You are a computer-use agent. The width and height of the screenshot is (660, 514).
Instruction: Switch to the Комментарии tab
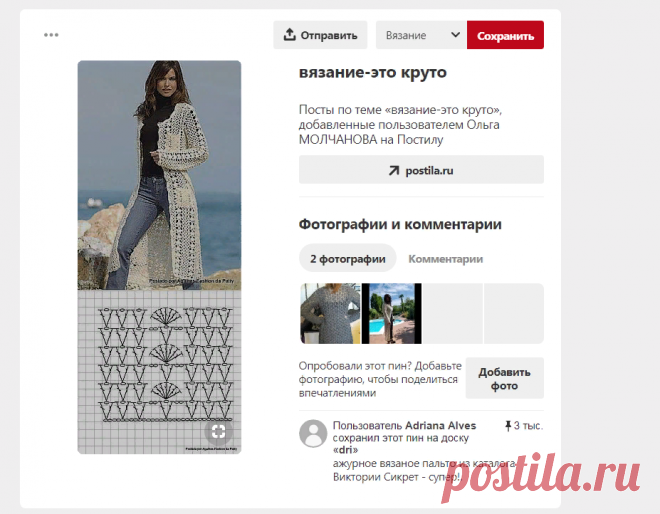tap(445, 259)
